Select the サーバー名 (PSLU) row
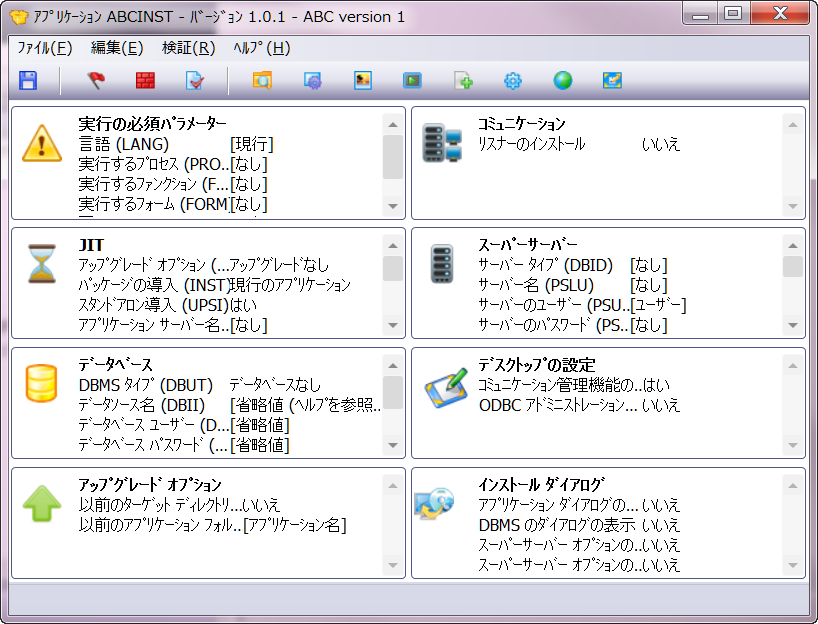This screenshot has width=818, height=624. [x=573, y=285]
